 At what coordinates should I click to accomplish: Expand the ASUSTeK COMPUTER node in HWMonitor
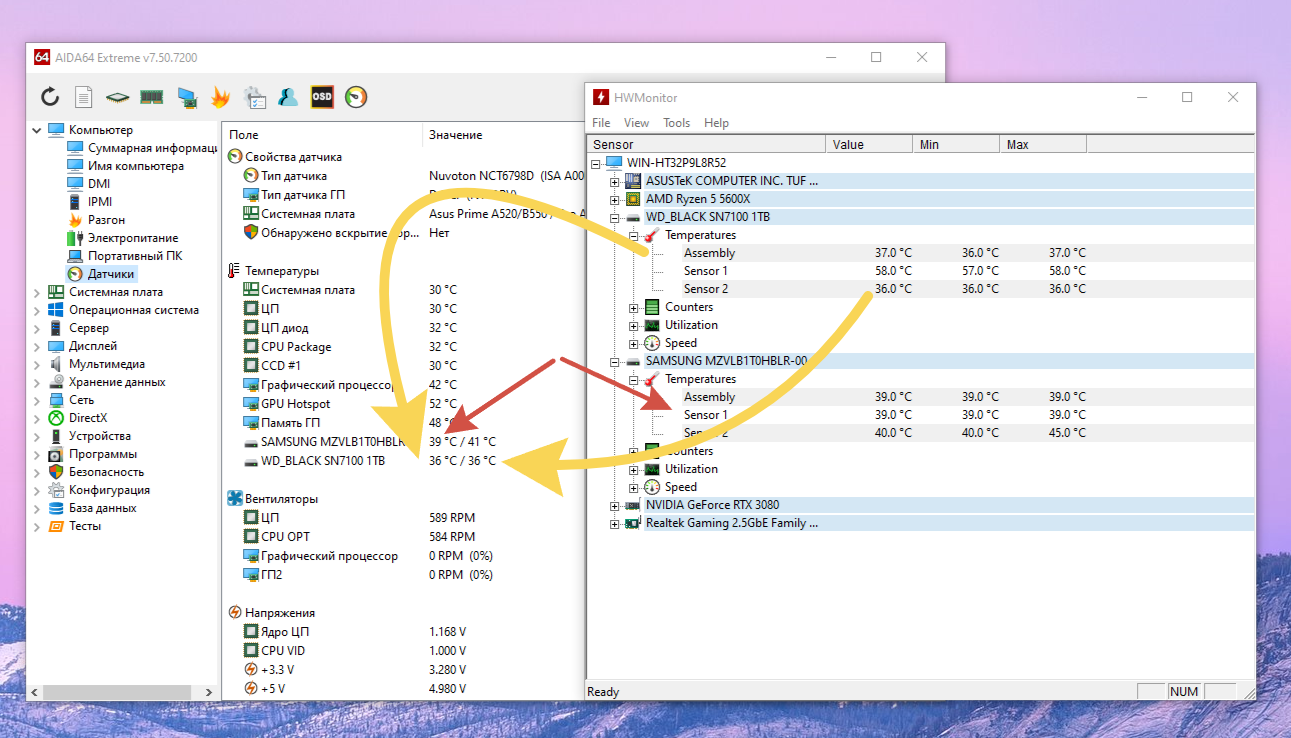tap(614, 182)
